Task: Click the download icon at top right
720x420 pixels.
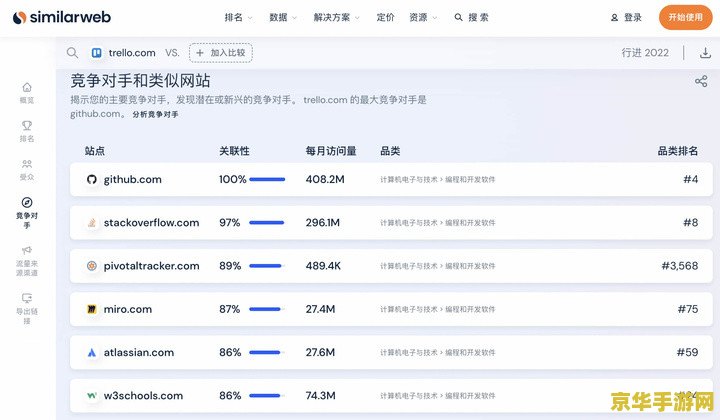Action: (705, 53)
